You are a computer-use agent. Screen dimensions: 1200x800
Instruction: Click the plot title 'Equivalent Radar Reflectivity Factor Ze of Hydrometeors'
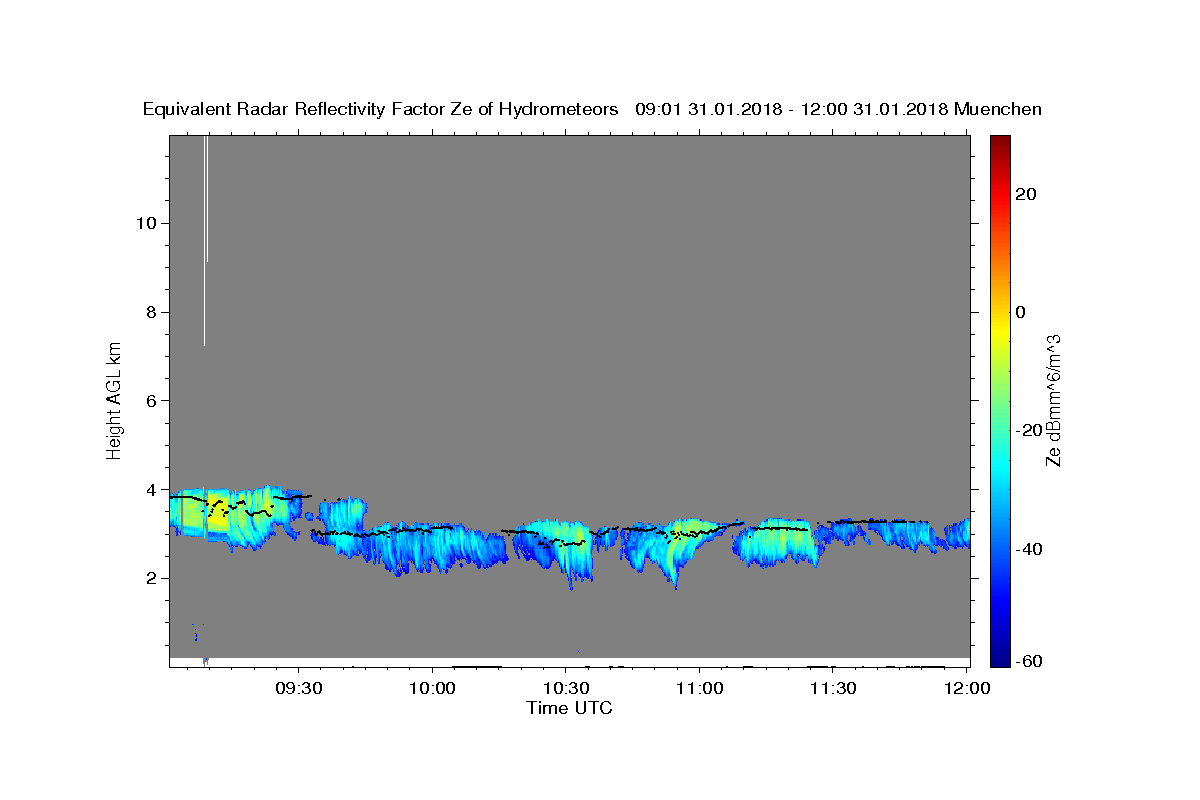click(x=380, y=110)
